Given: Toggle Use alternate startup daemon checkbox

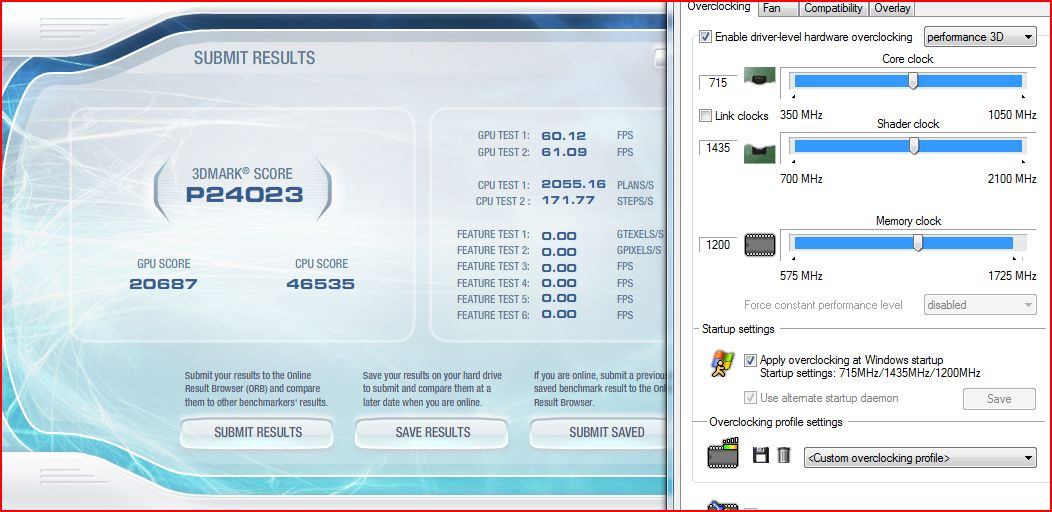Looking at the screenshot, I should pyautogui.click(x=750, y=397).
